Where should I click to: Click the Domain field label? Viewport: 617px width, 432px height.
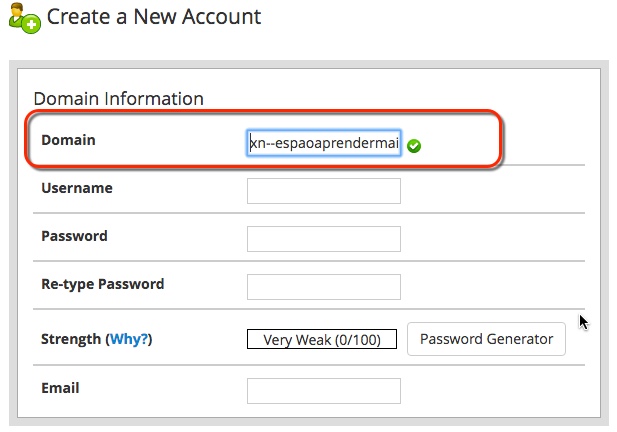(68, 140)
